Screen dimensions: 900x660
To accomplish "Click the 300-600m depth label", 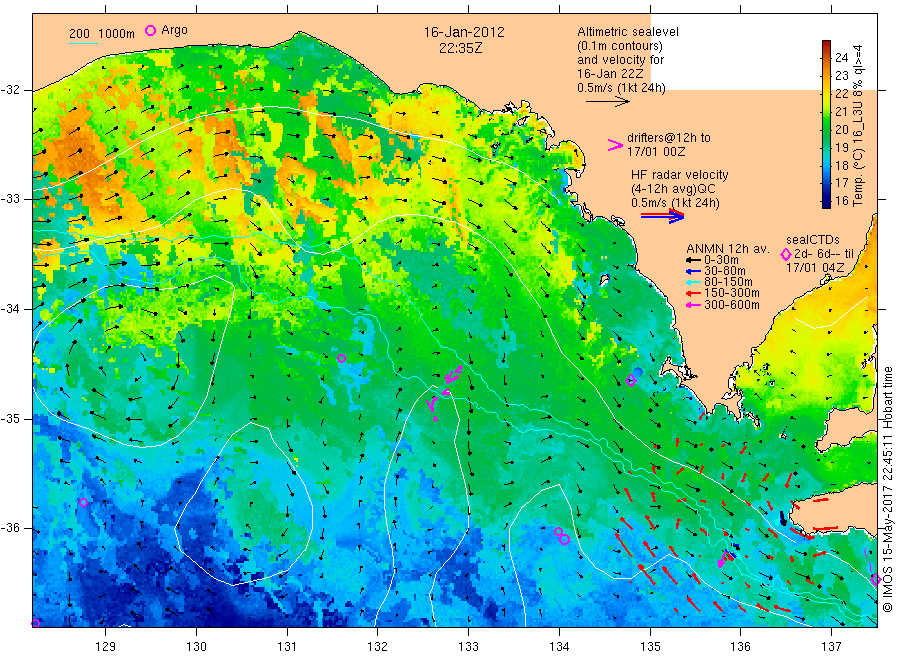I will [732, 305].
